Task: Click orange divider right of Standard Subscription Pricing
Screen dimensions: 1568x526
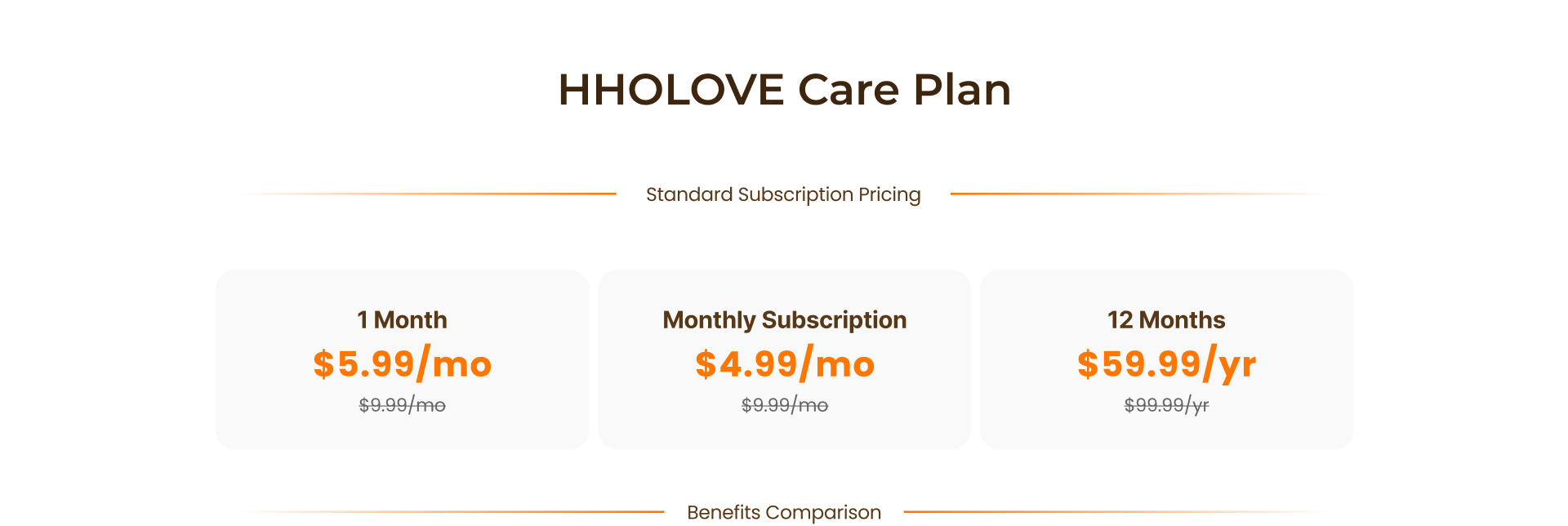Action: tap(1140, 194)
